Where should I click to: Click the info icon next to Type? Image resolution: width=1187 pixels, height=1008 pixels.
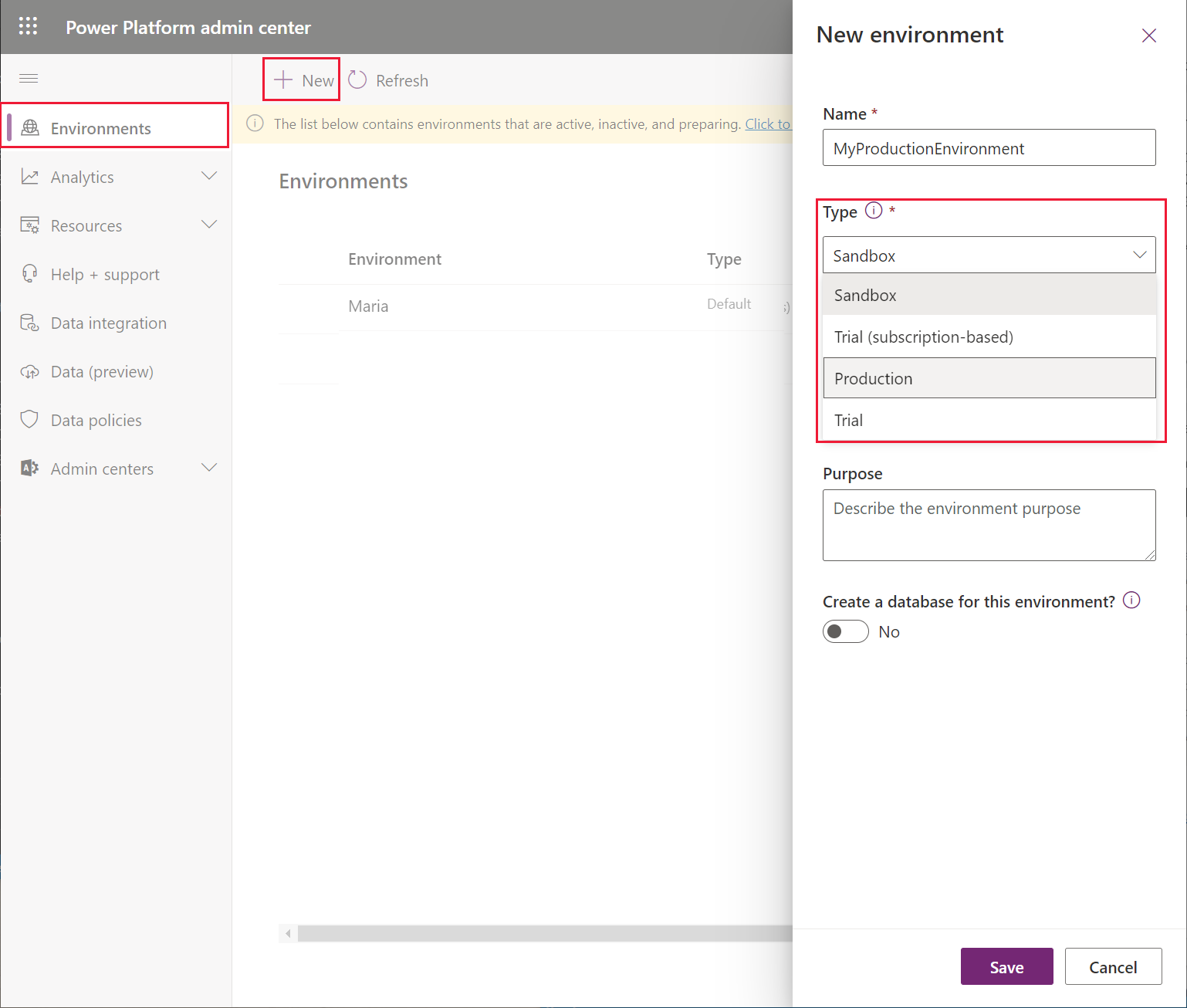pos(874,211)
